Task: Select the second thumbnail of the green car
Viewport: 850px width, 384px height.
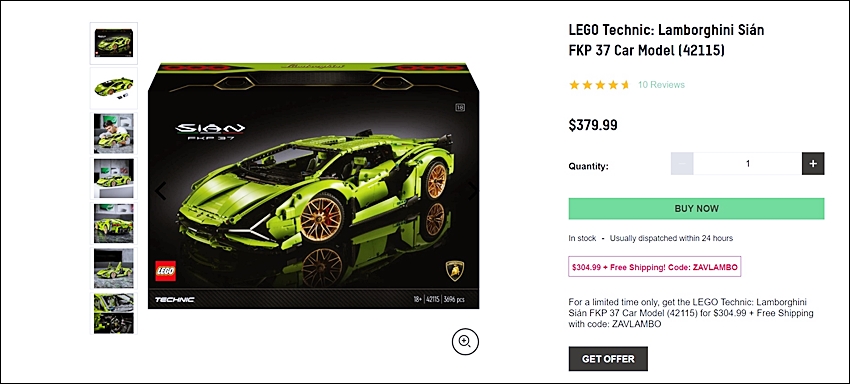Action: coord(113,88)
